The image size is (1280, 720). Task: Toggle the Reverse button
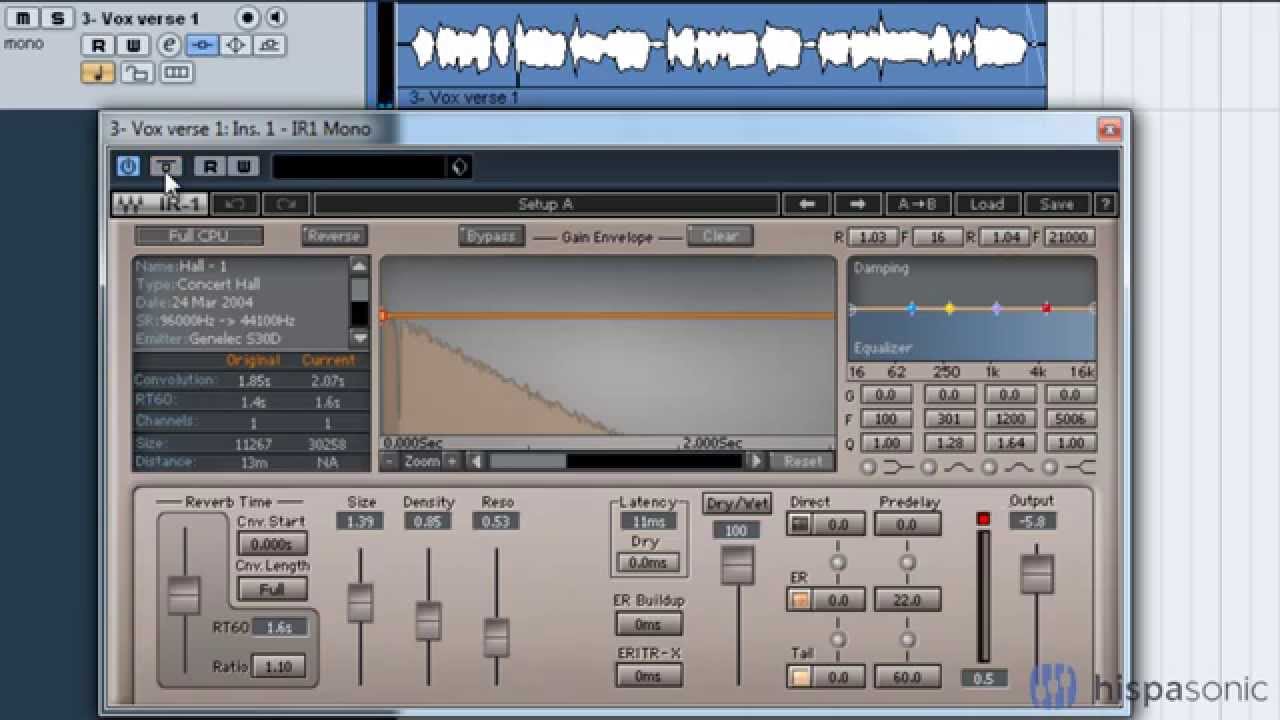click(334, 236)
